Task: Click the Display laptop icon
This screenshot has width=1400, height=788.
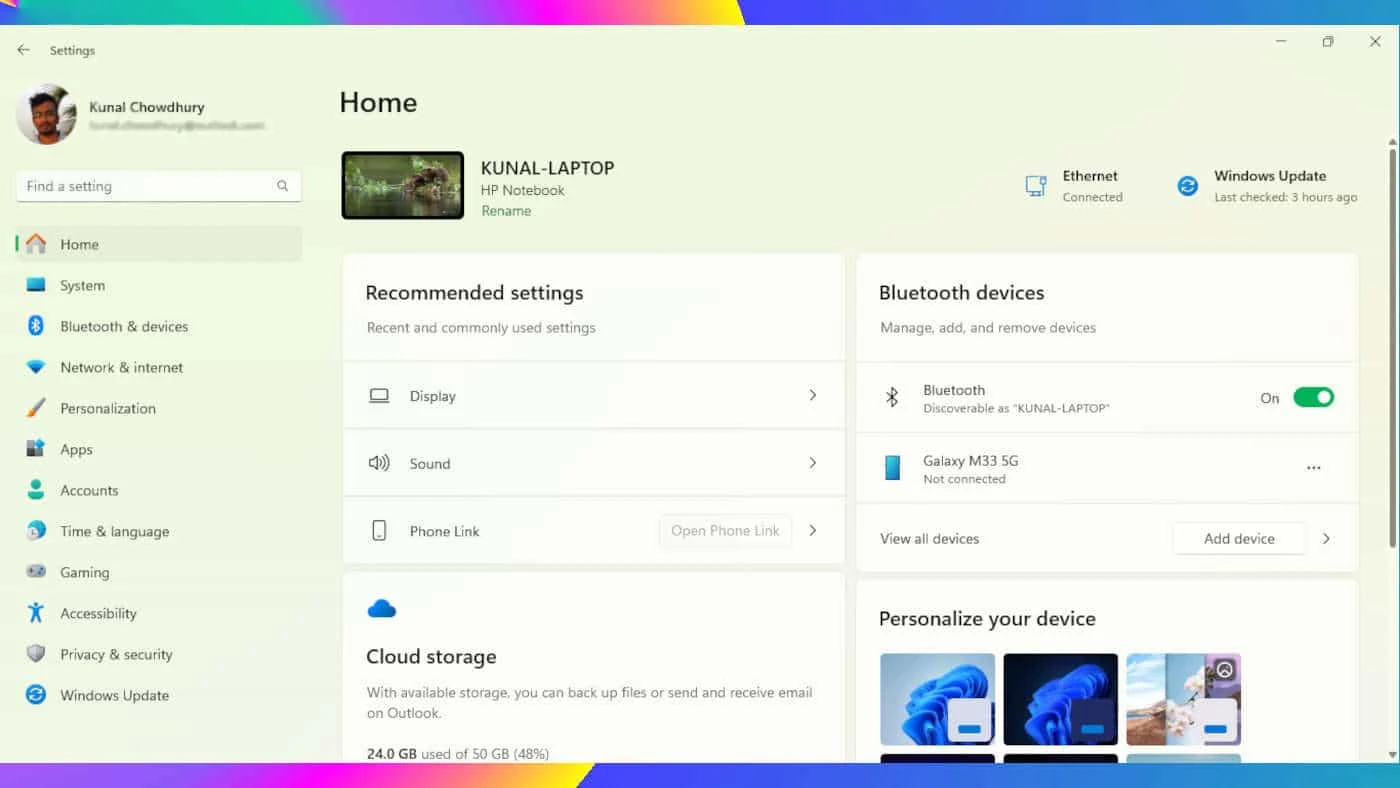Action: click(379, 396)
